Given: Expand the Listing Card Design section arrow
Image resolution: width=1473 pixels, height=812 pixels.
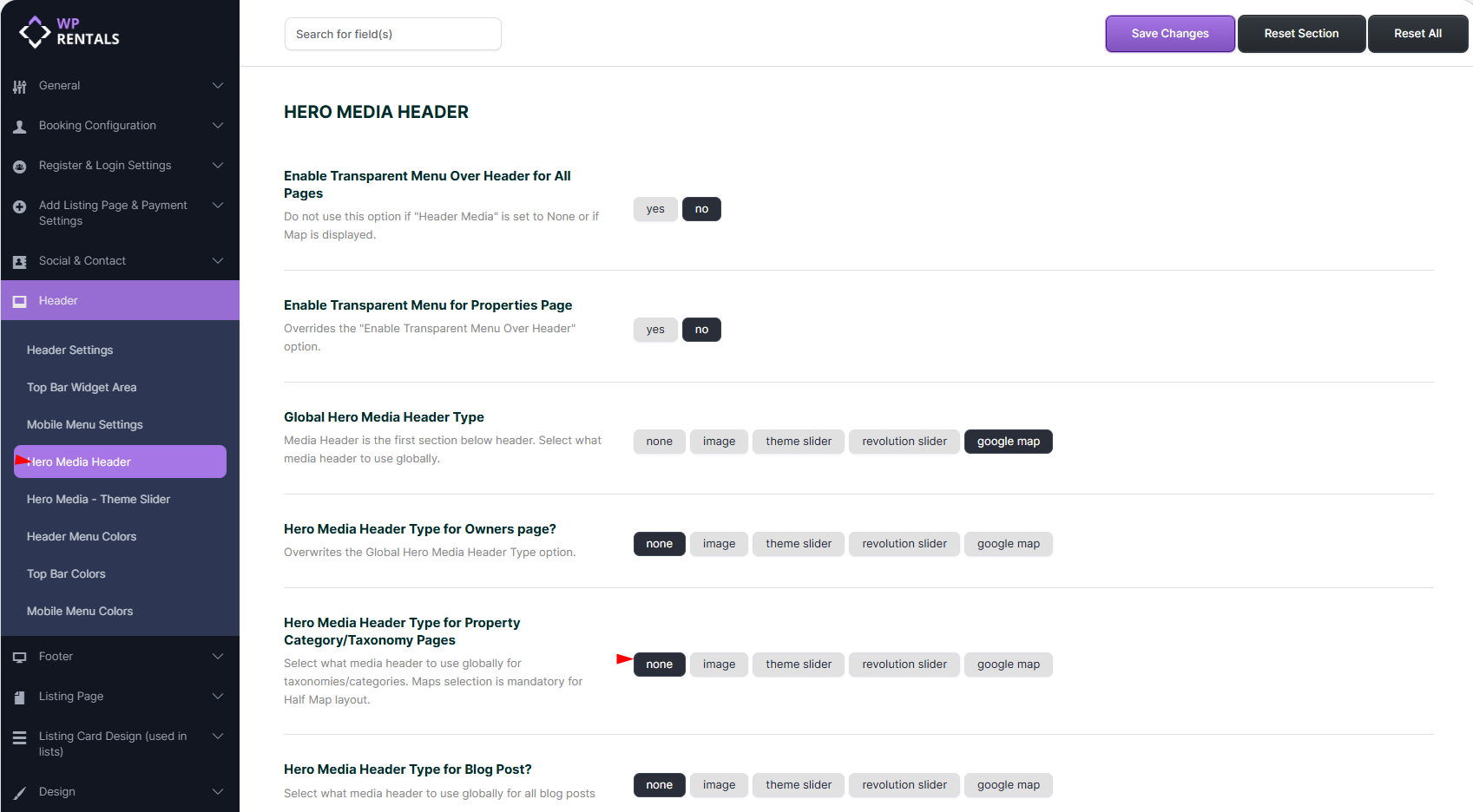Looking at the screenshot, I should 218,737.
